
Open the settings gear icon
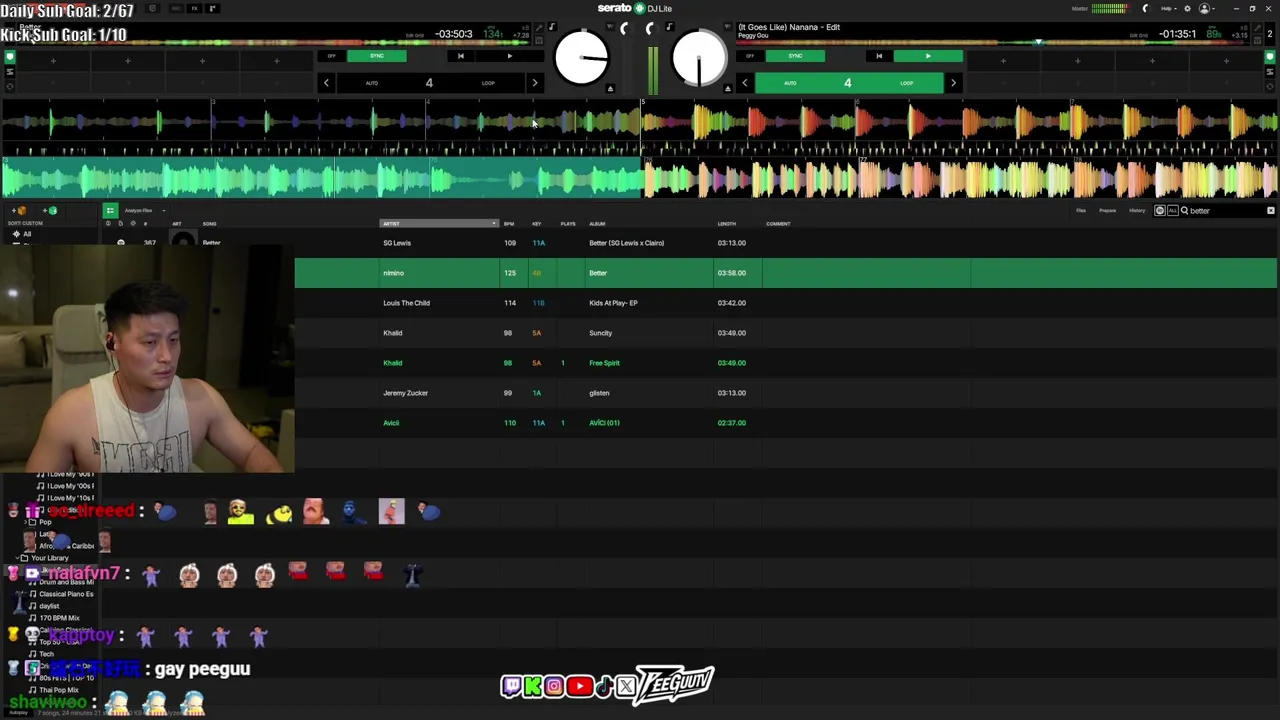point(1187,8)
